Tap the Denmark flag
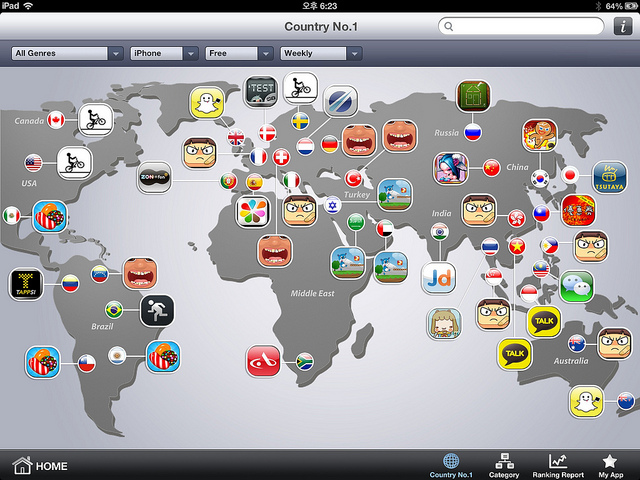640x480 pixels. (x=267, y=133)
